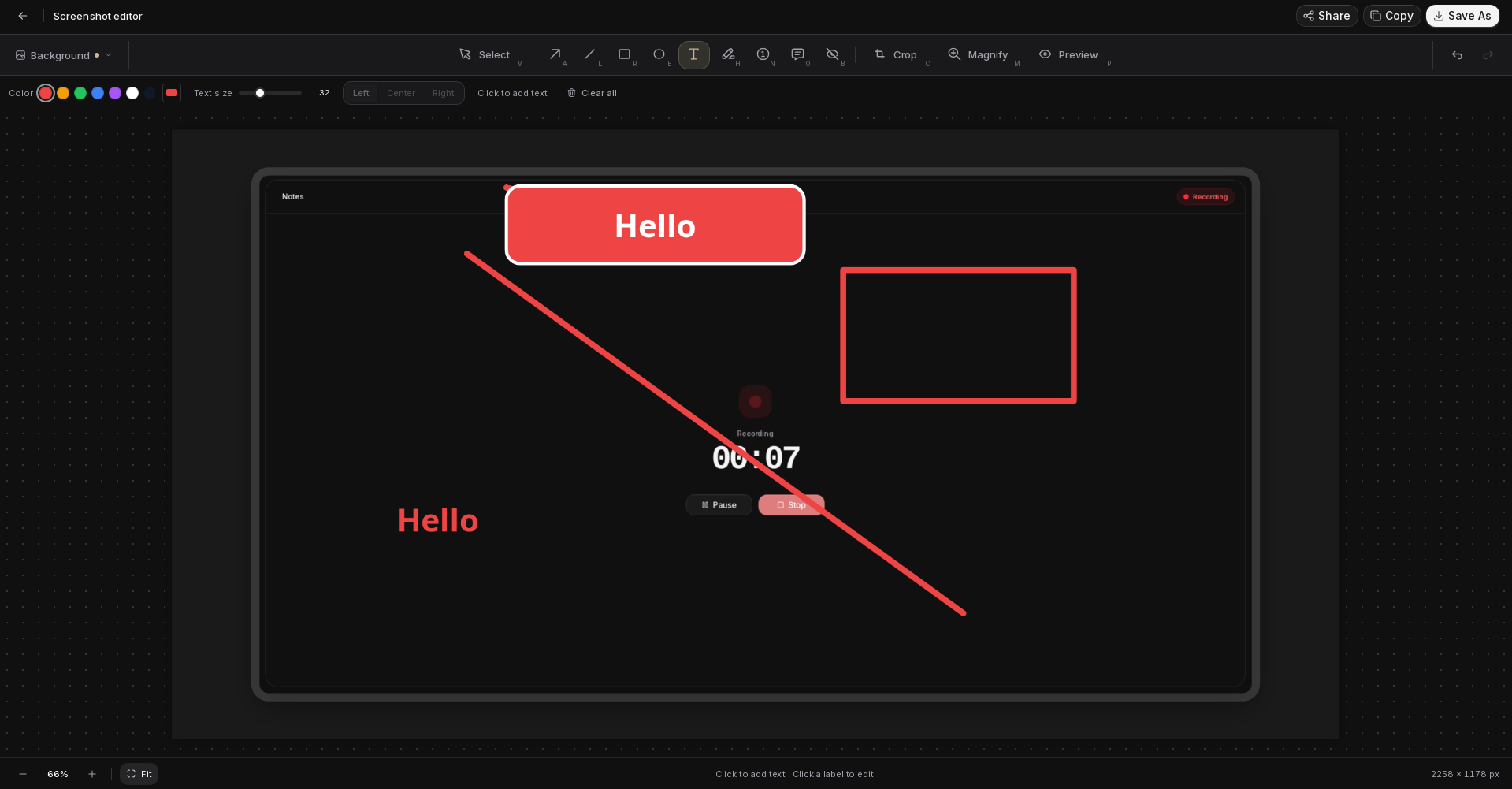Pick the green color swatch
1512x789 pixels.
80,93
